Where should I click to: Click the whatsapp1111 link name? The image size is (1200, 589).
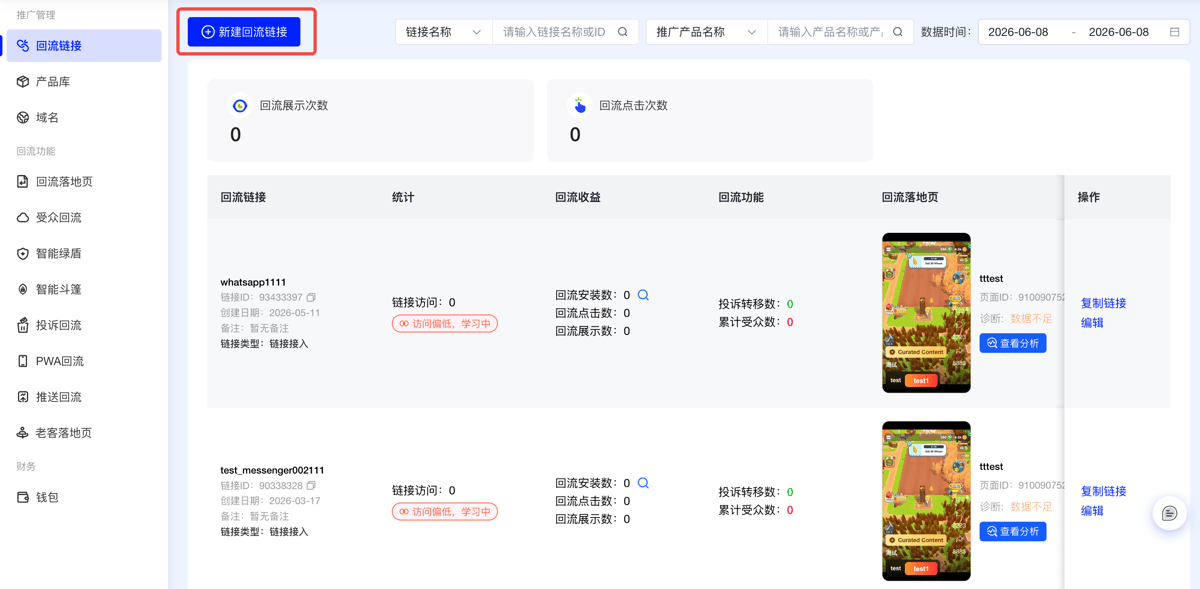253,282
